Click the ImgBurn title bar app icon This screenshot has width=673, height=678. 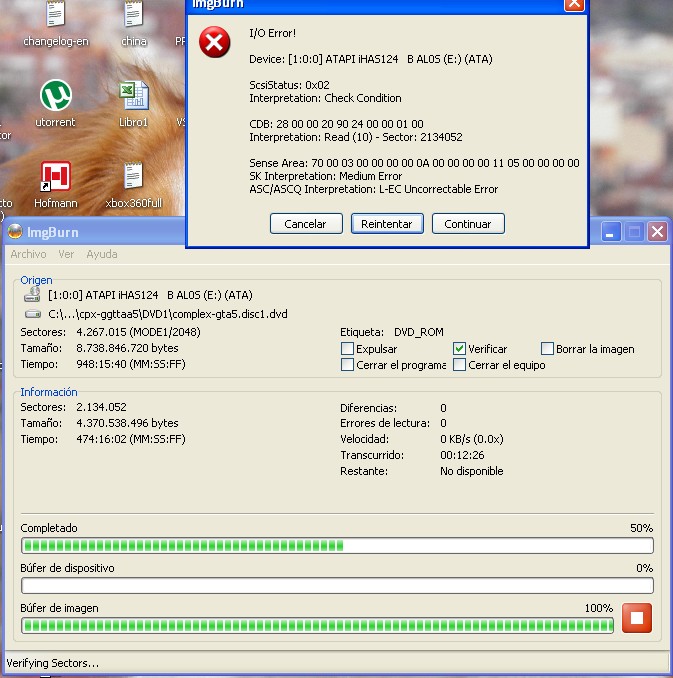click(15, 232)
